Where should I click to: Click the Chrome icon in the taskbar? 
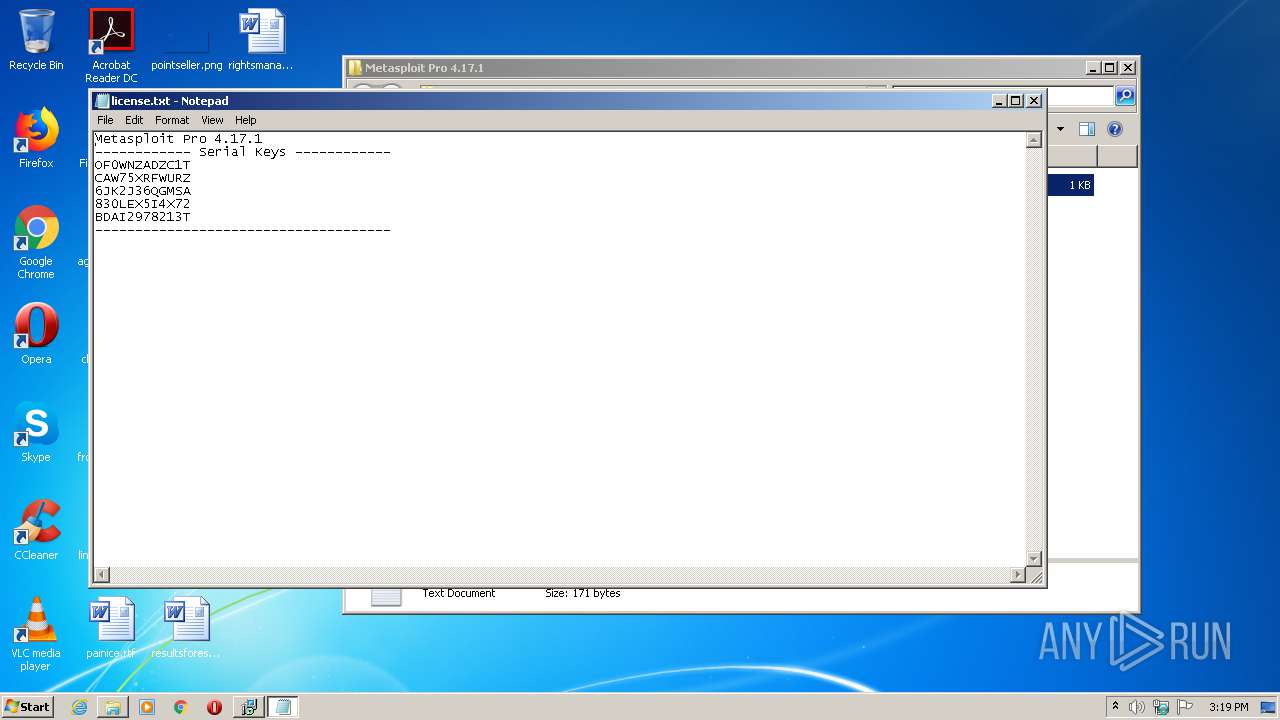pyautogui.click(x=180, y=707)
